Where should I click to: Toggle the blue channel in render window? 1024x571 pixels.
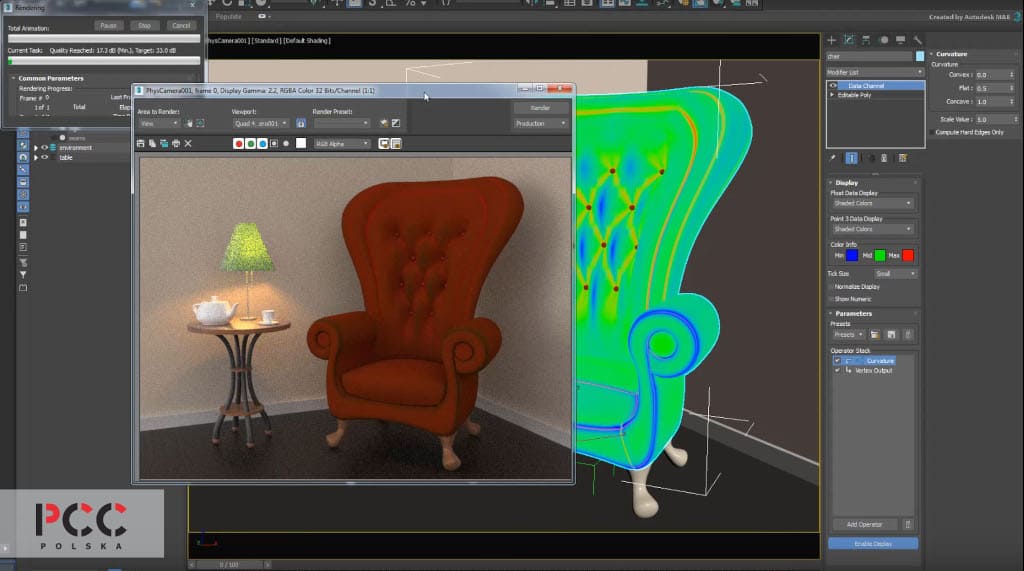[x=262, y=144]
